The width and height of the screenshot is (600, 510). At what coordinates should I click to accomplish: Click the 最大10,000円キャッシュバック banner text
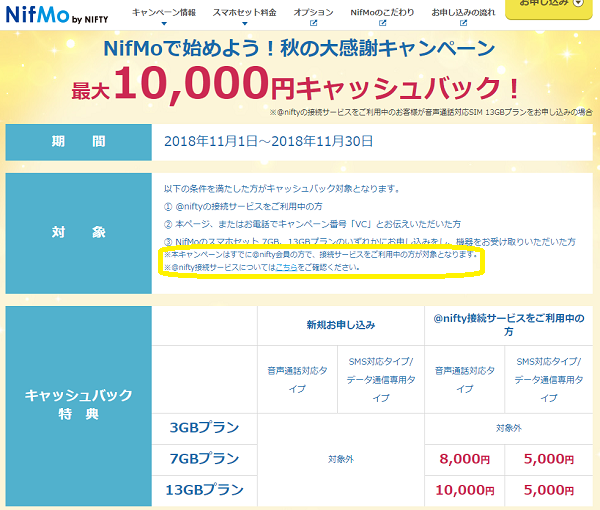coord(295,86)
